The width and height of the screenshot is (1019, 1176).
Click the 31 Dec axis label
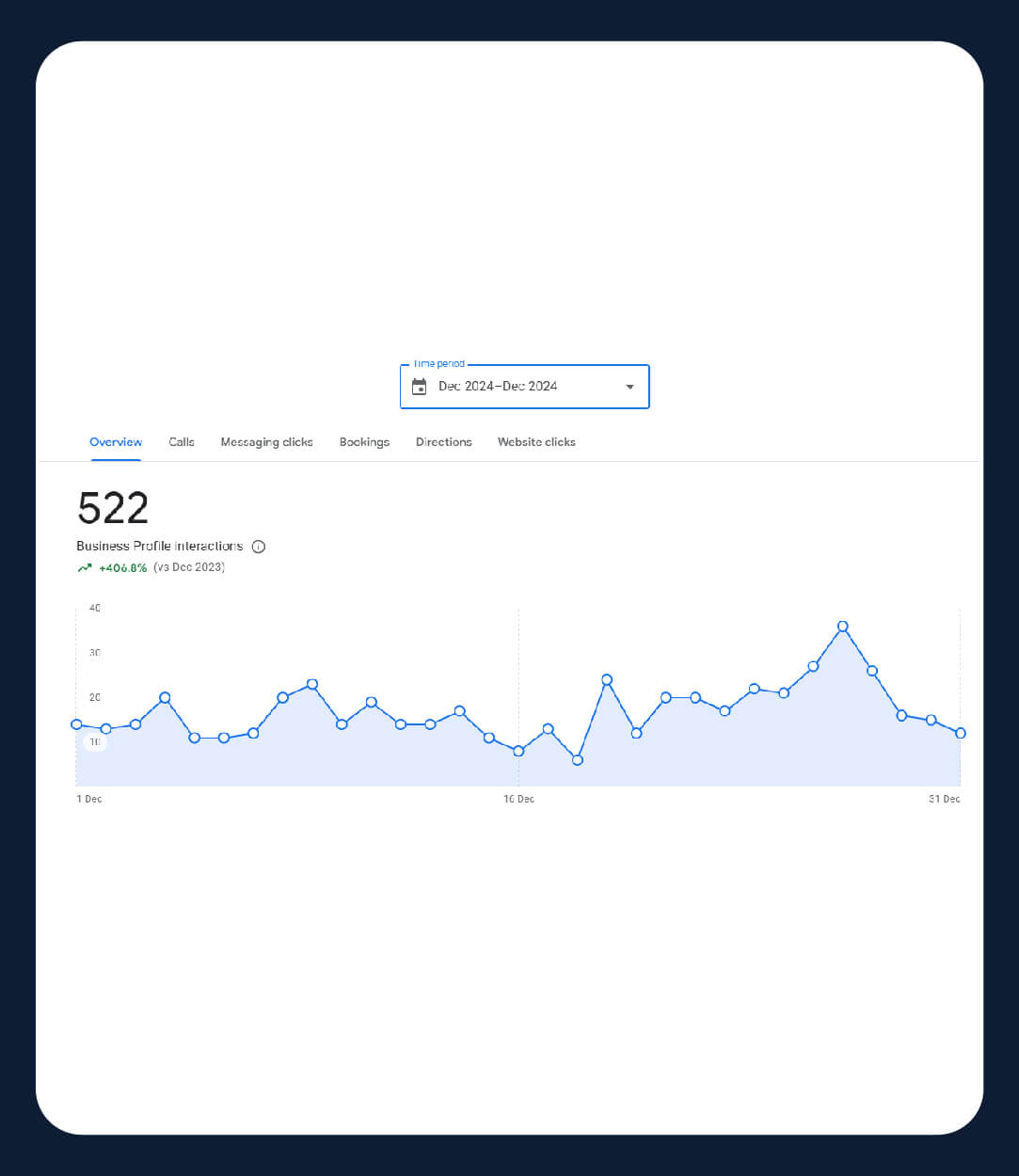pos(945,799)
